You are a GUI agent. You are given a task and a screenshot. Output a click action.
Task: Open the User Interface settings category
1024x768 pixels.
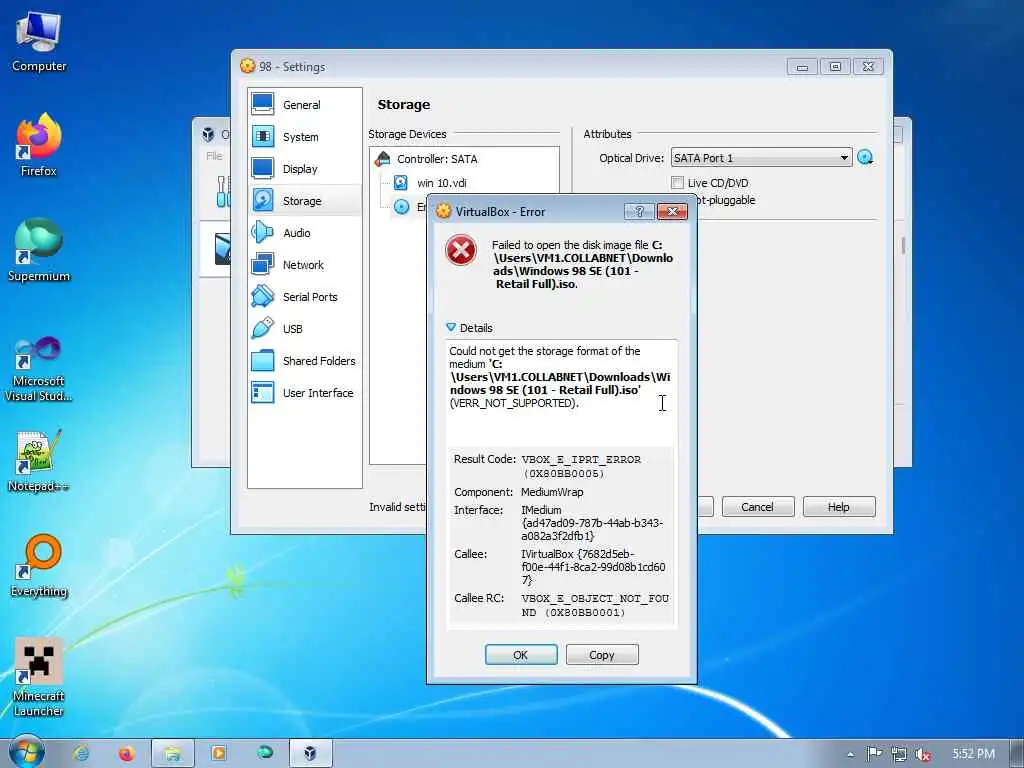(304, 392)
